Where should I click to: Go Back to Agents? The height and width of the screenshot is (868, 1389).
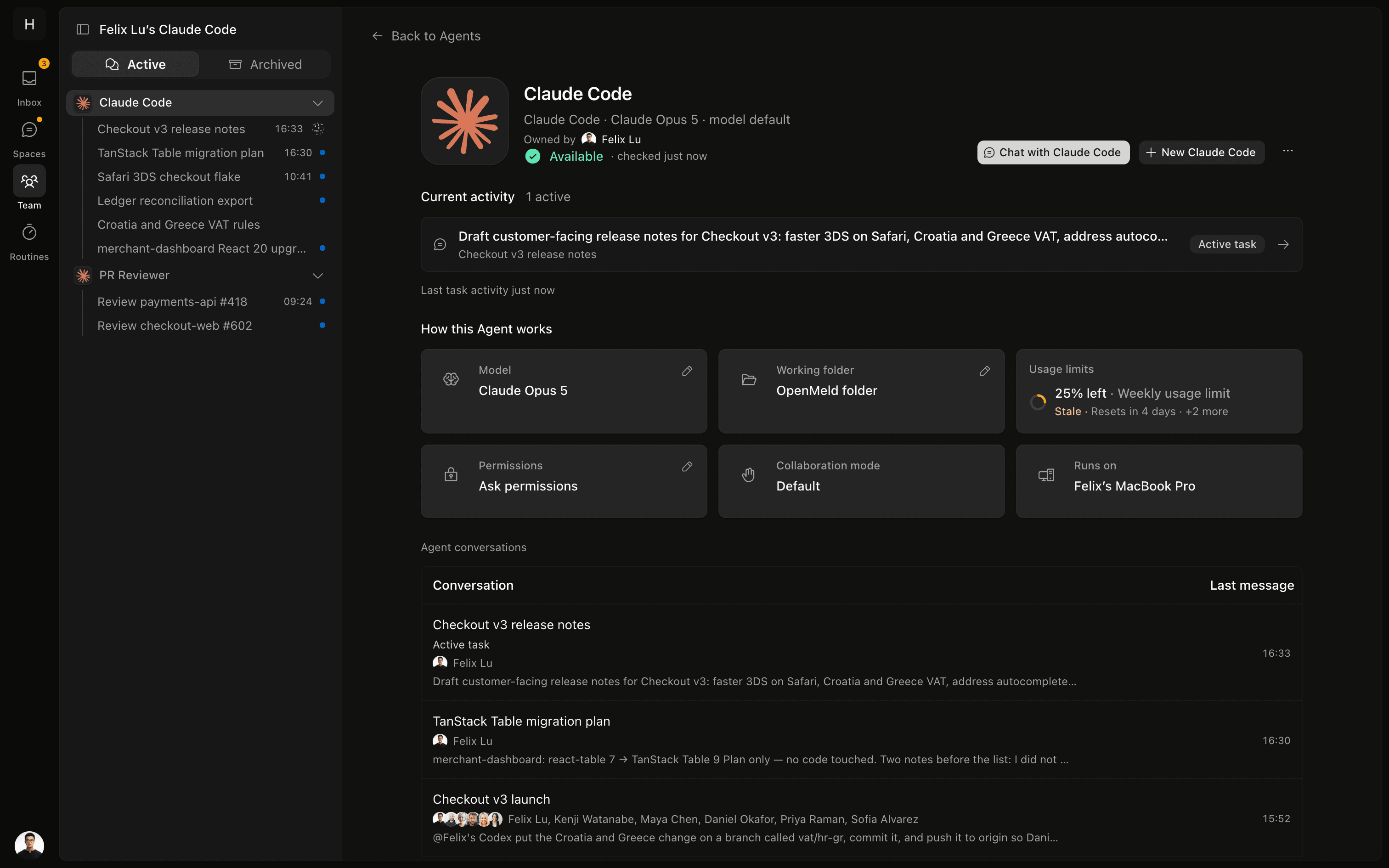426,36
